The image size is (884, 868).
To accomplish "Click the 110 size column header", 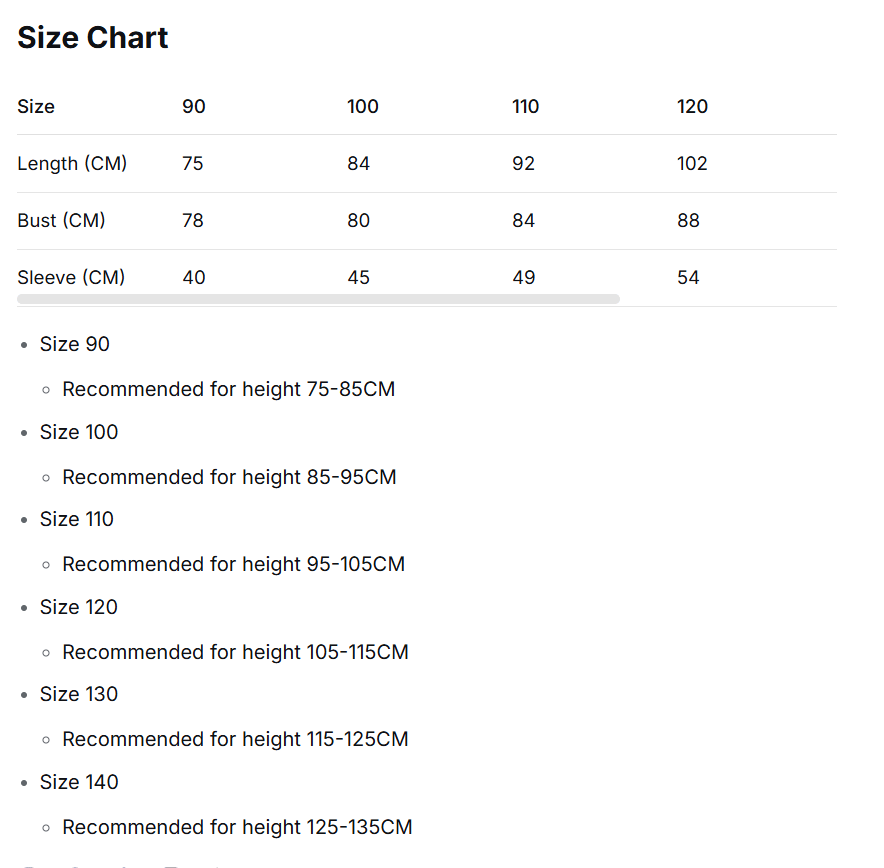I will (525, 107).
